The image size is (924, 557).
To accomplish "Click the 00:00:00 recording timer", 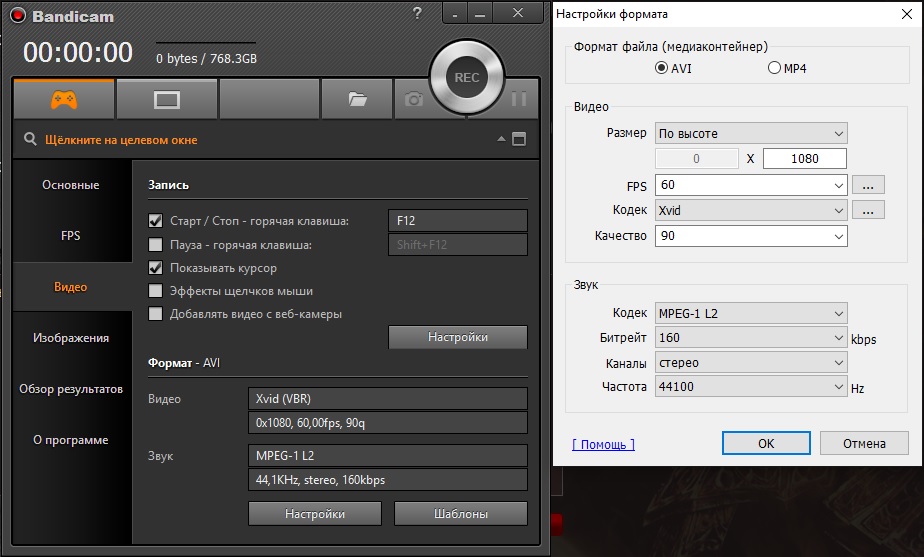I will point(78,53).
